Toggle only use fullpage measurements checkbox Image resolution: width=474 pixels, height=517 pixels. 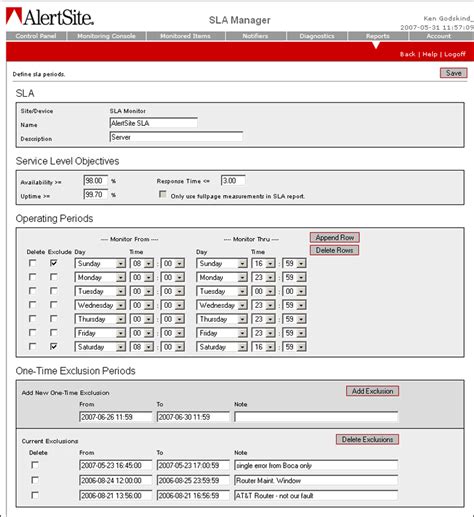163,194
